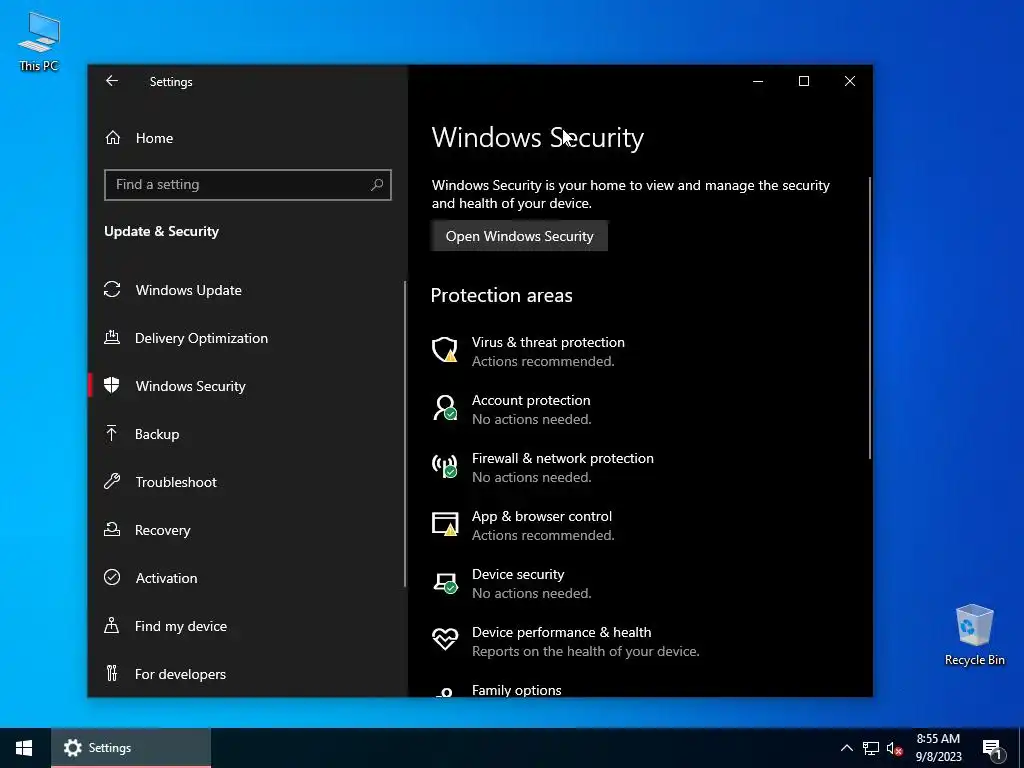The width and height of the screenshot is (1024, 768).
Task: Show hidden system tray icons
Action: 846,748
